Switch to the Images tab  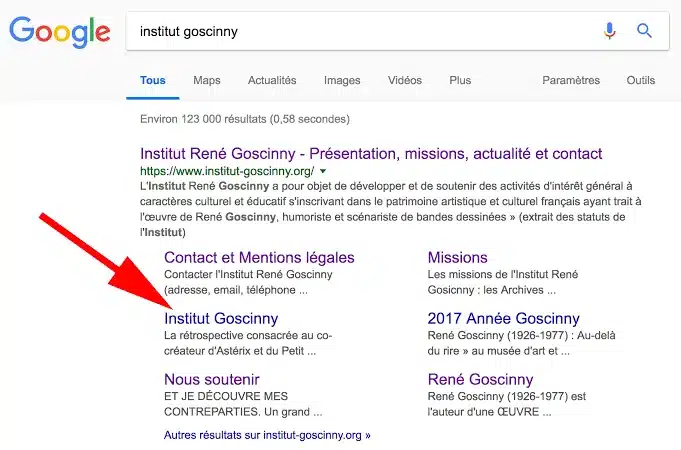pos(342,80)
